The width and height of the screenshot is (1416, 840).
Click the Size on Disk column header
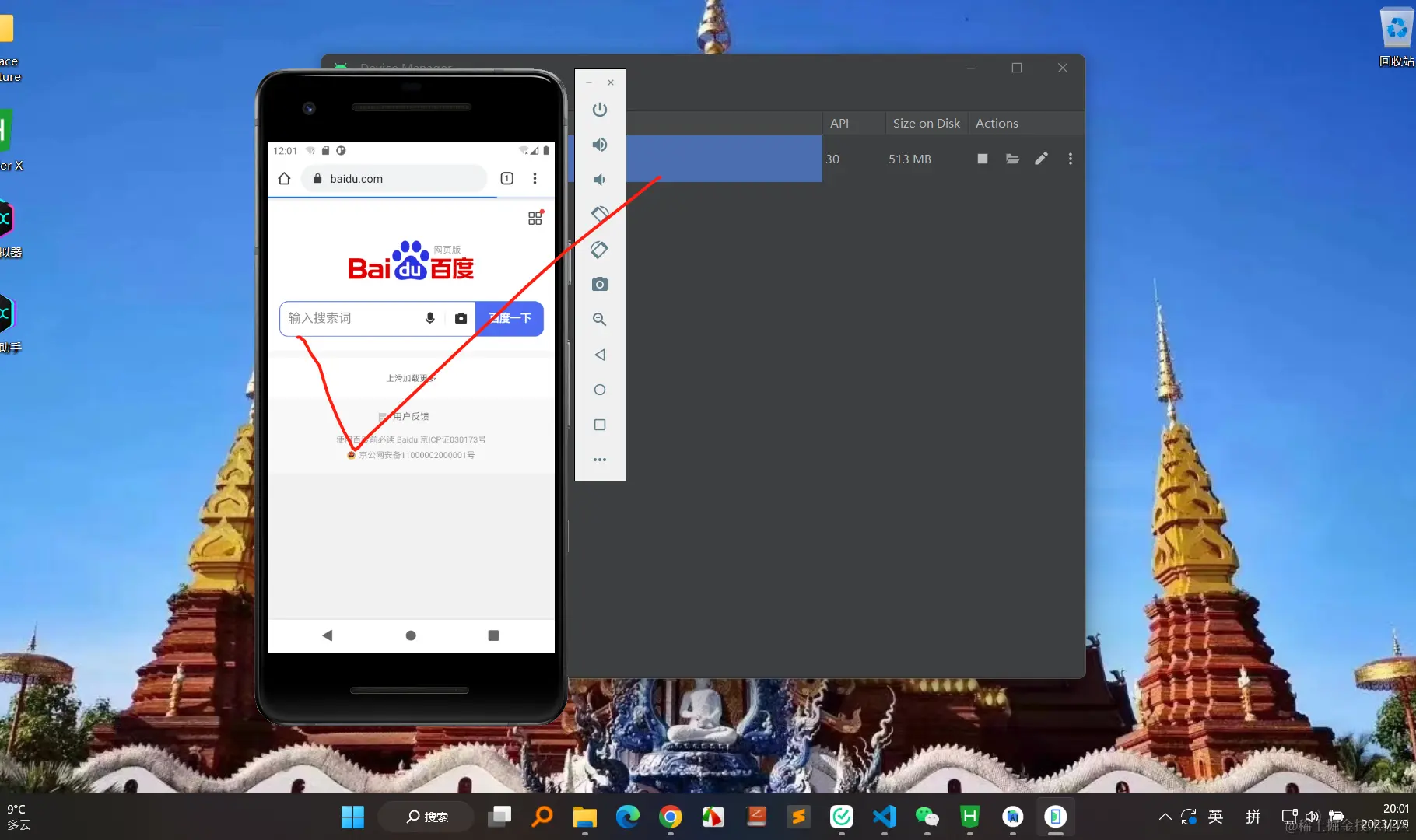926,124
